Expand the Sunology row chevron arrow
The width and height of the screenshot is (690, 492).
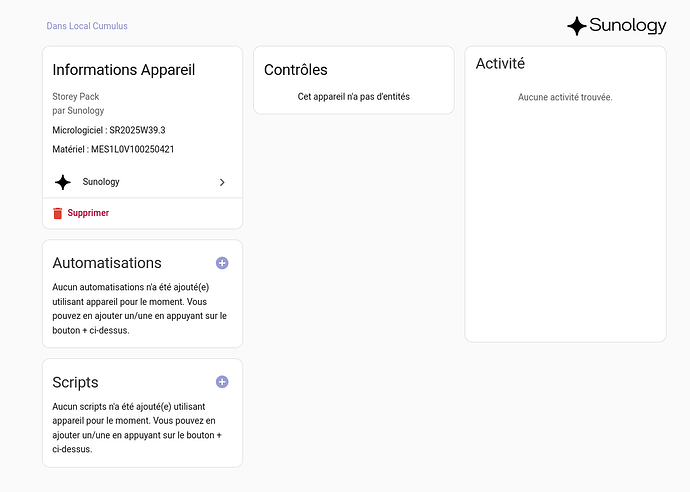222,182
